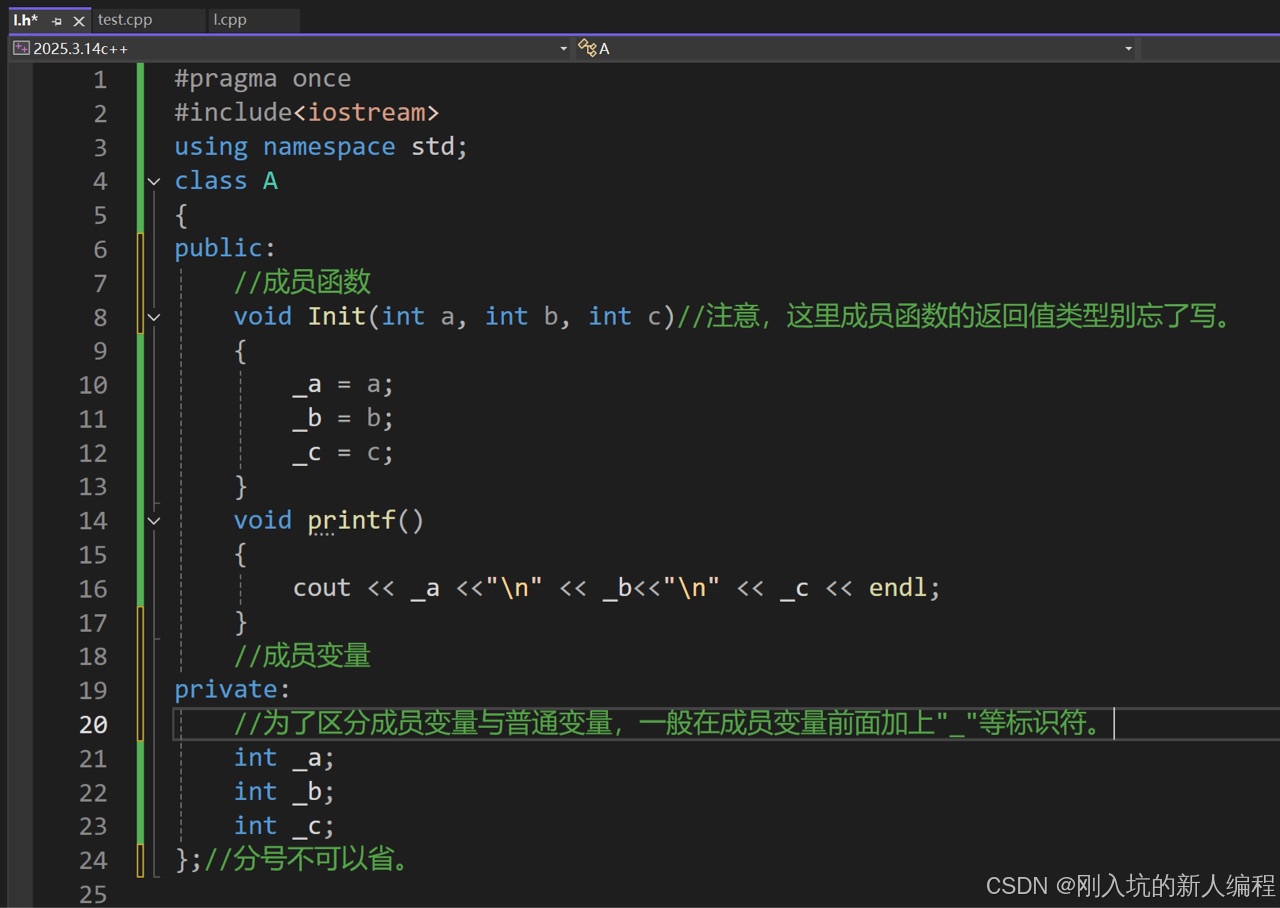Click line number 9 in the gutter

point(99,352)
